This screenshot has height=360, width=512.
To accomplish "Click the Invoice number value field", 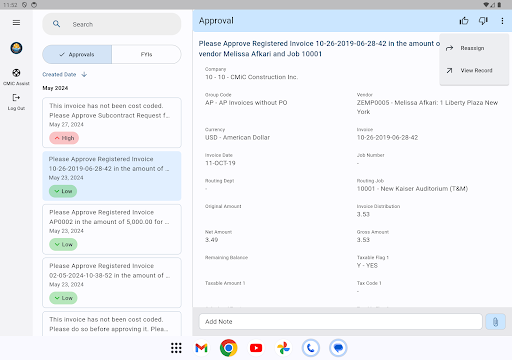I will [387, 137].
